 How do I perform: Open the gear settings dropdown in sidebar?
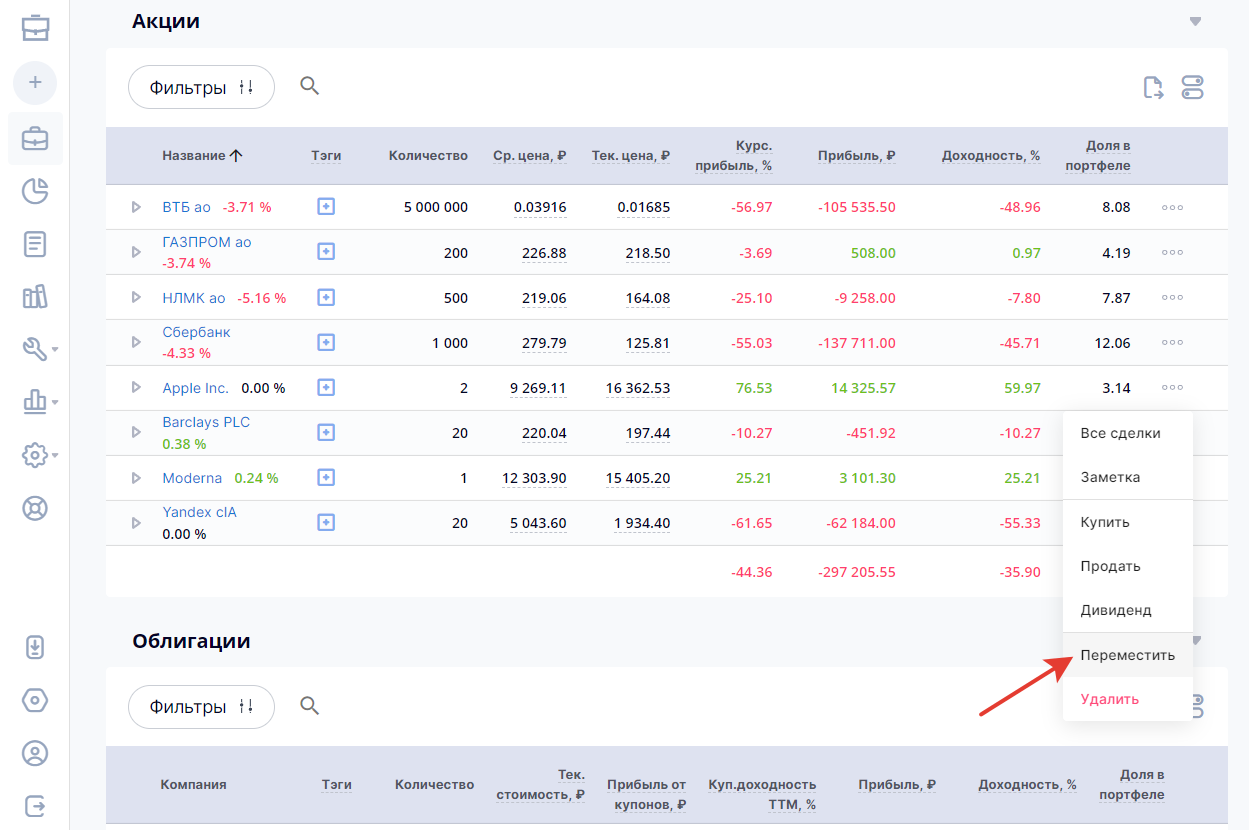pos(37,455)
